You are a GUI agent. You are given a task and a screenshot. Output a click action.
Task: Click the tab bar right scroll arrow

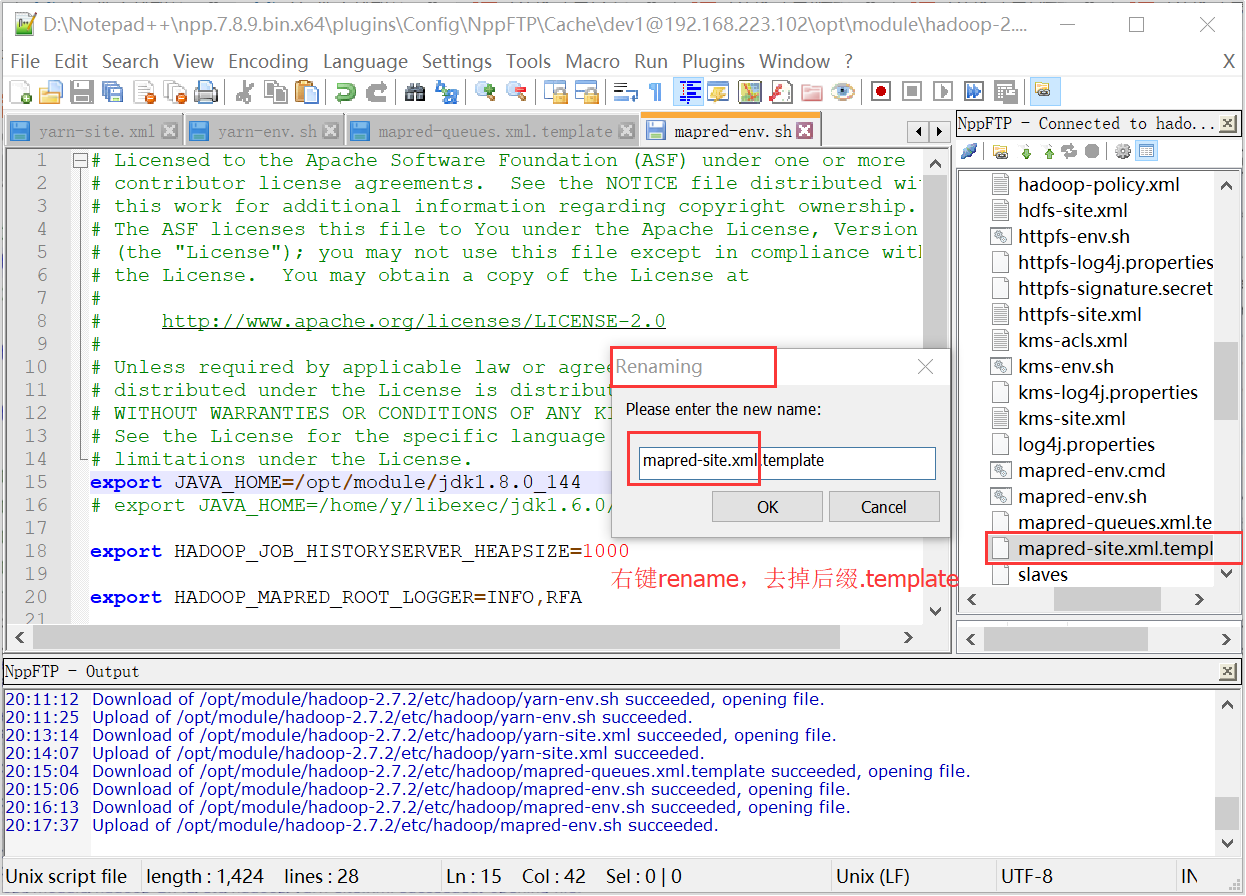pos(938,131)
